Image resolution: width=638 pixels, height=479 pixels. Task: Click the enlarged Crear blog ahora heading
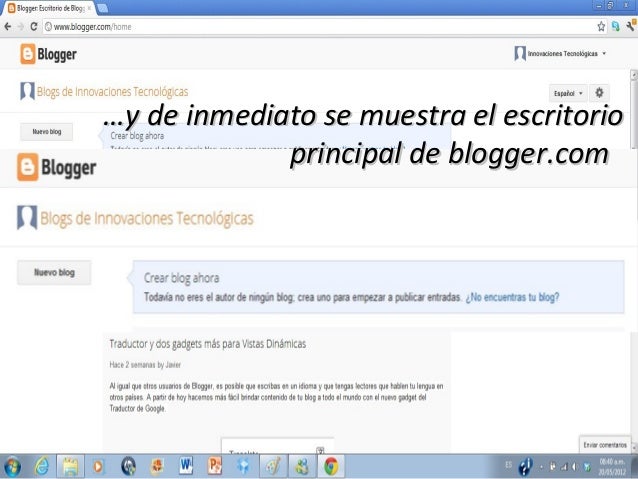pyautogui.click(x=181, y=278)
